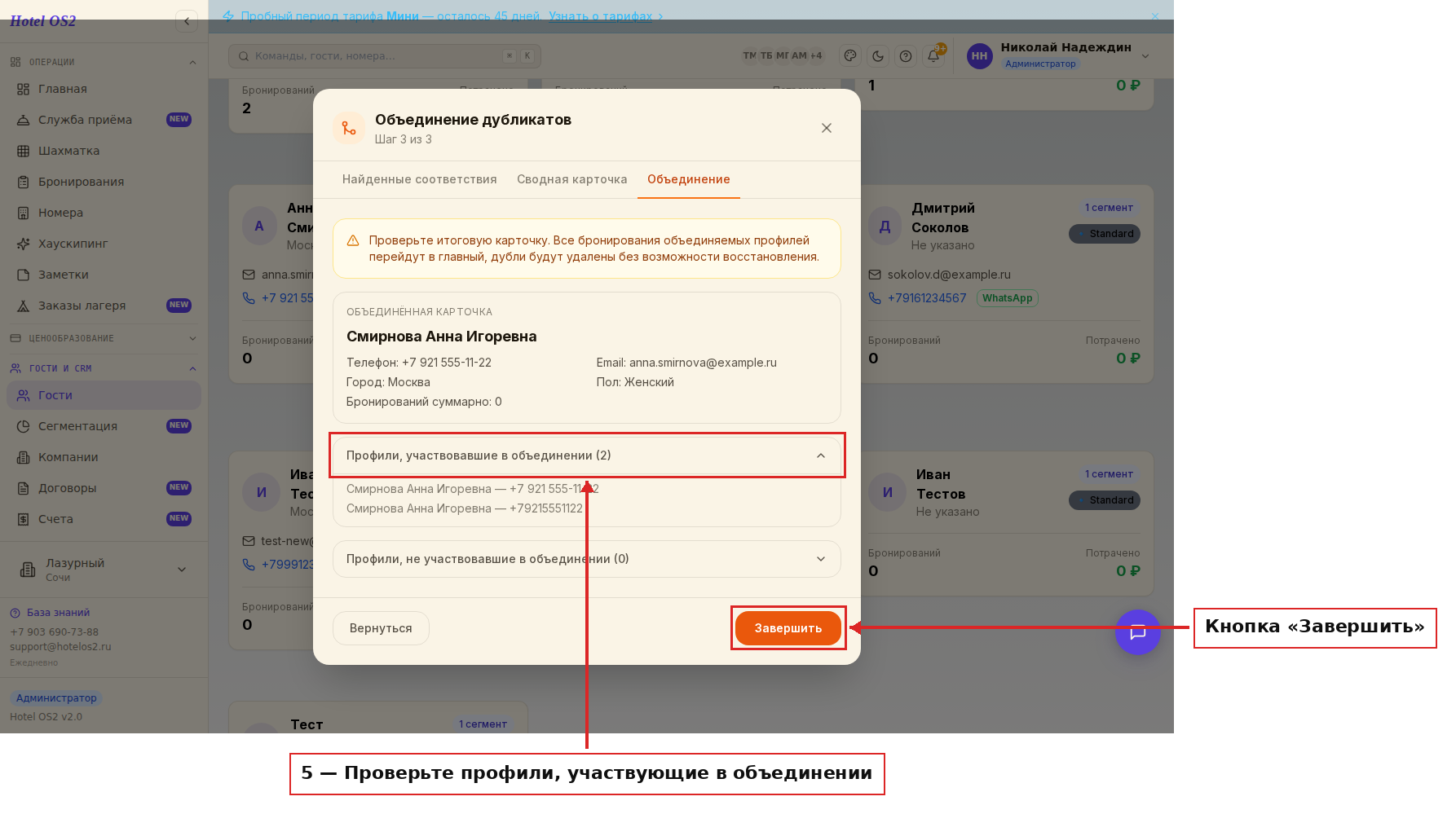Click the «ТМ» user avatar in header
This screenshot has width=1456, height=814.
click(x=749, y=55)
